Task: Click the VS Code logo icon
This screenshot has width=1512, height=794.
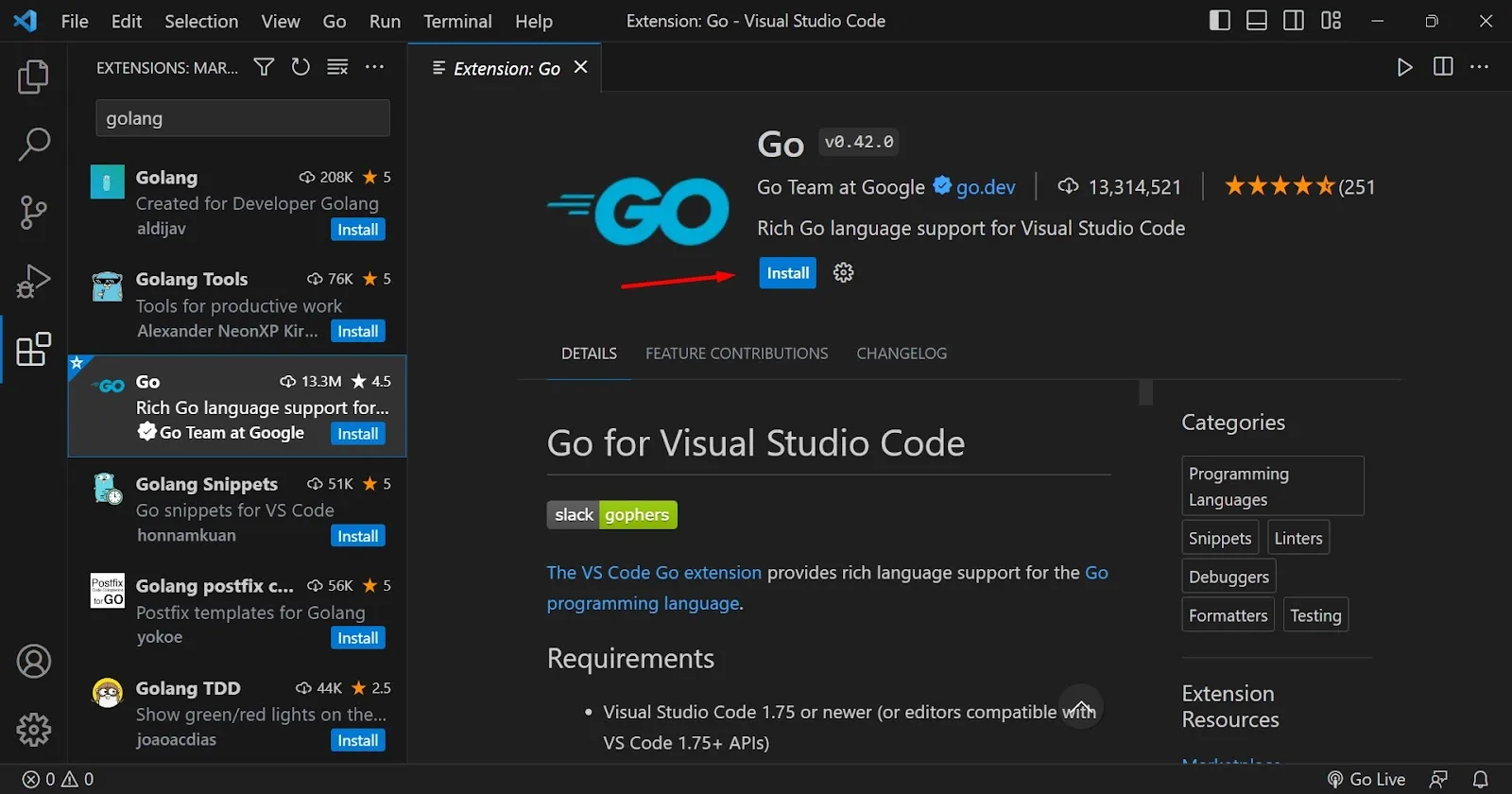Action: (x=26, y=21)
